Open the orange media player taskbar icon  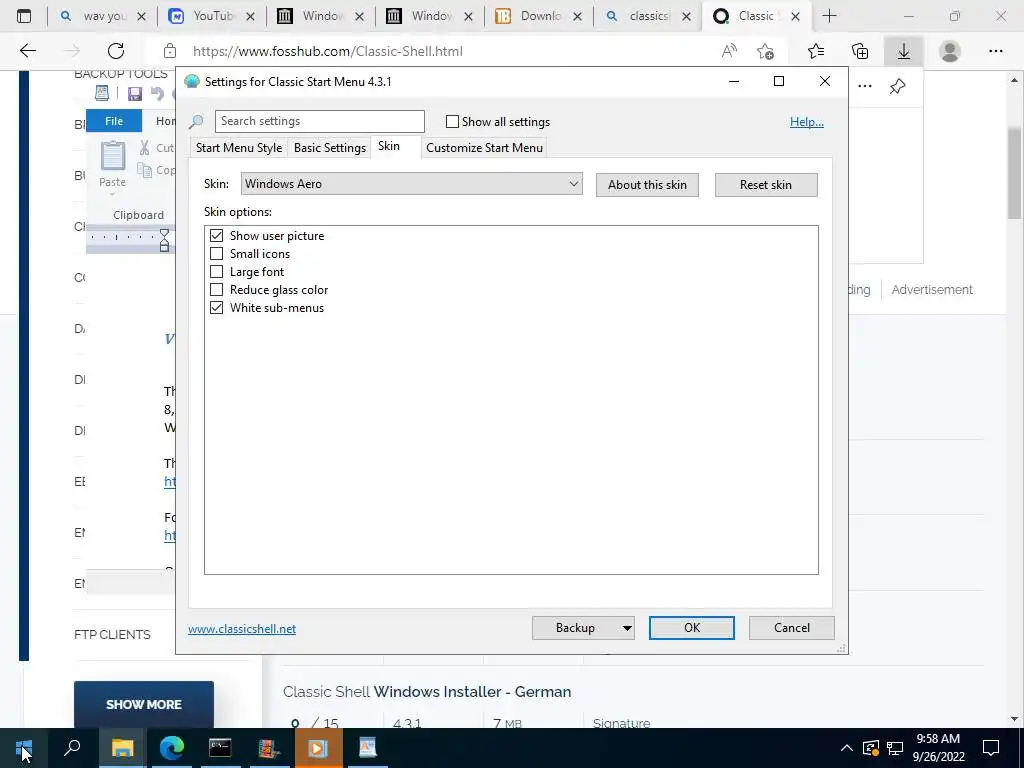point(318,748)
